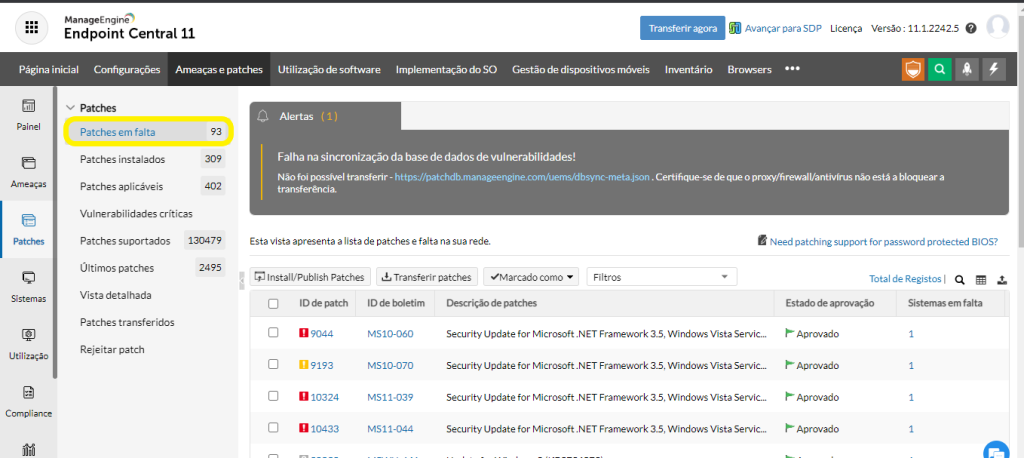Open the green search icon in navbar

(939, 69)
